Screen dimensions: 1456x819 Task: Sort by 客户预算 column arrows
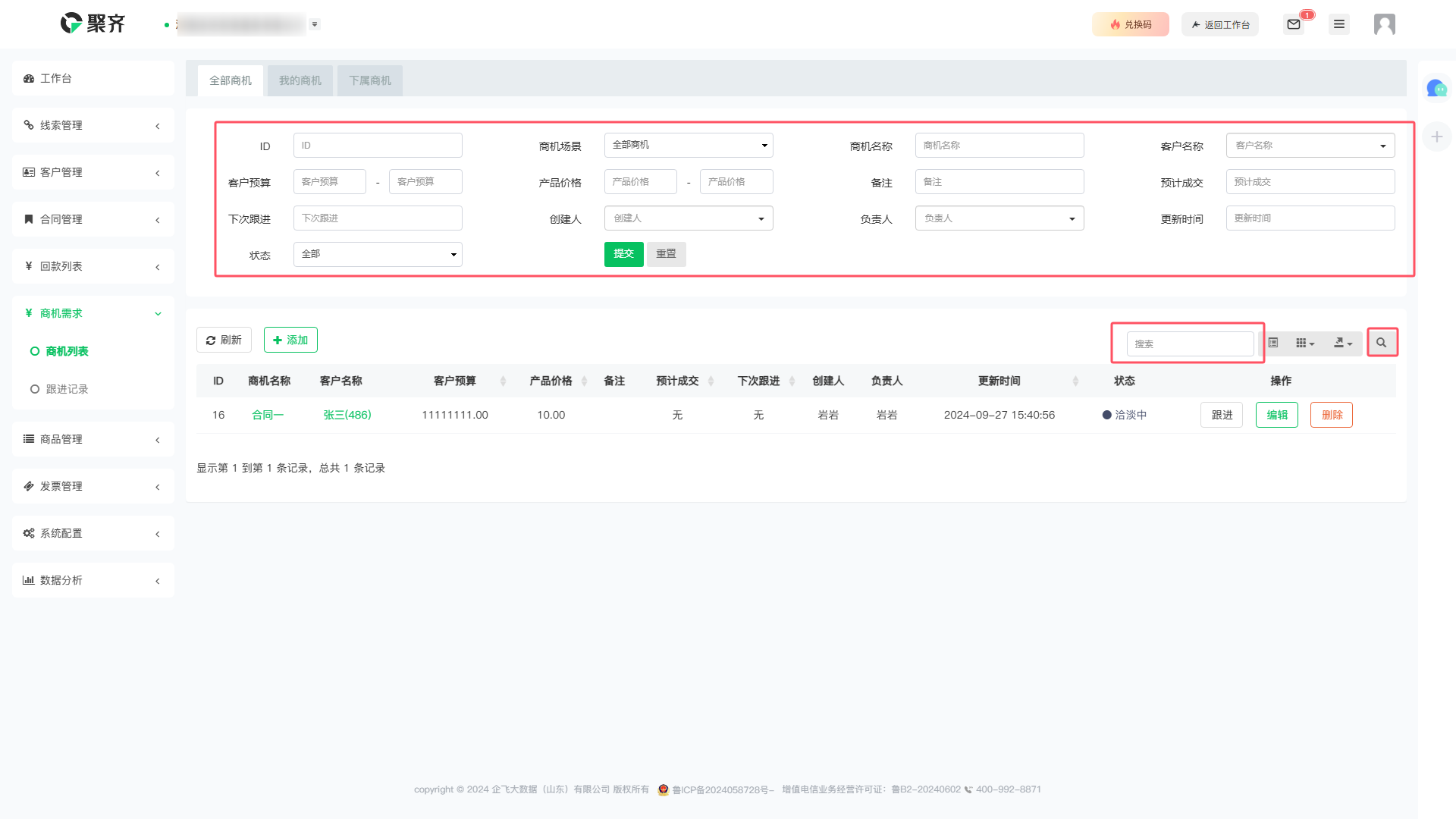(x=503, y=381)
